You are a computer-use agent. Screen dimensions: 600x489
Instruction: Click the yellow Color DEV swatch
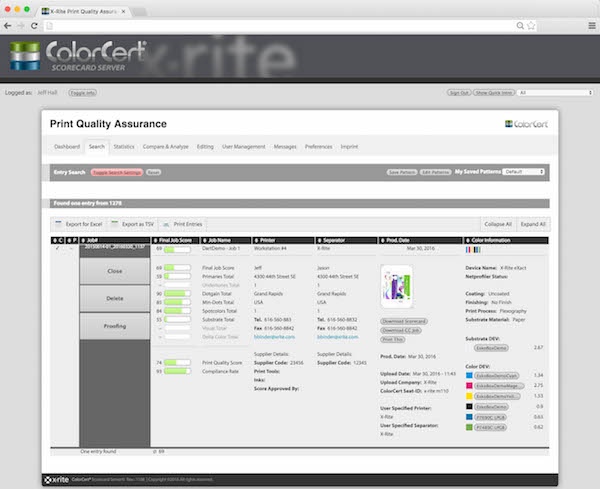click(469, 396)
